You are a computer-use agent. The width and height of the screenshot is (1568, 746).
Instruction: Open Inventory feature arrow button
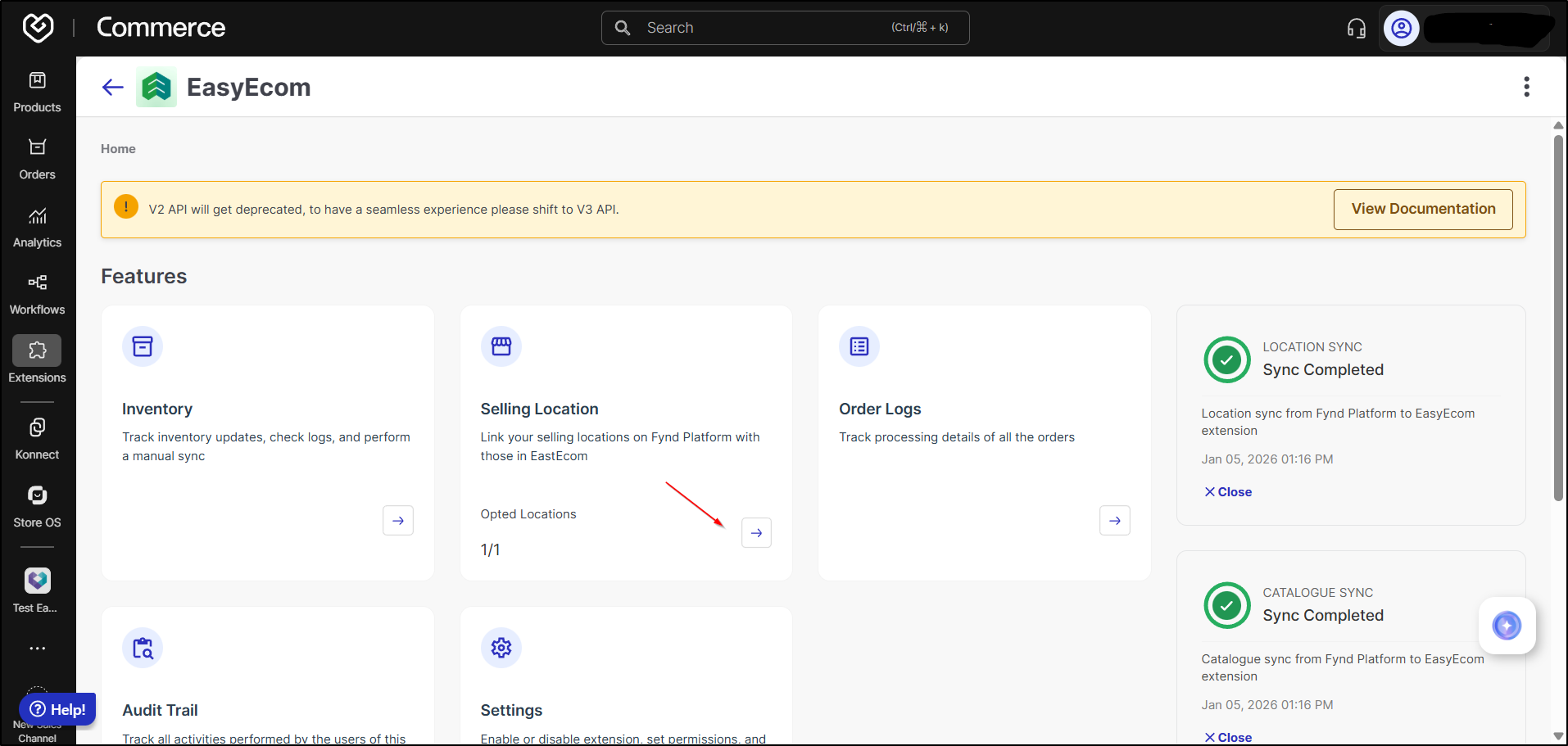(398, 521)
